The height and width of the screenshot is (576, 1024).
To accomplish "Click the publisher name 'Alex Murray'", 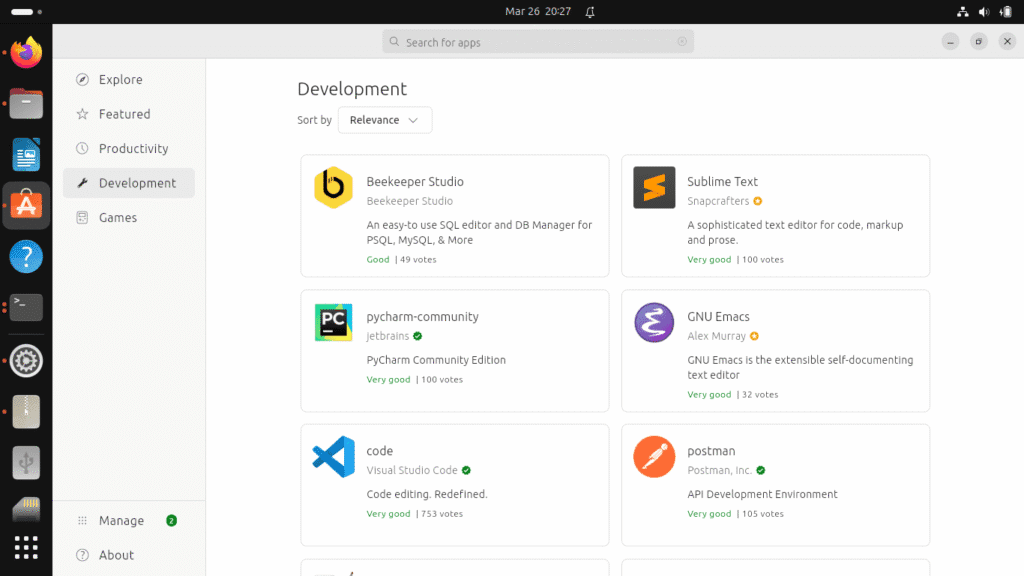I will coord(716,336).
